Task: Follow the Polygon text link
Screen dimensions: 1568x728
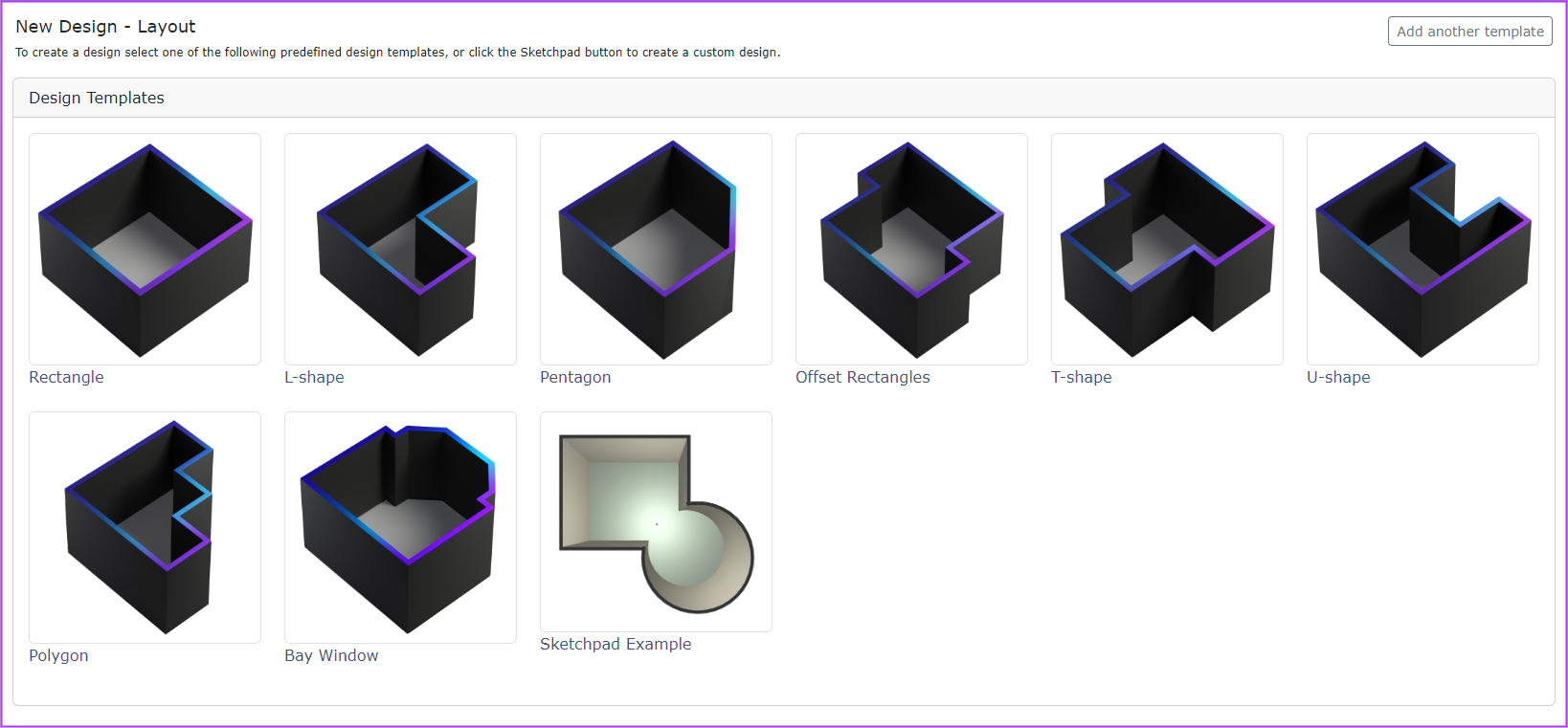Action: [58, 655]
